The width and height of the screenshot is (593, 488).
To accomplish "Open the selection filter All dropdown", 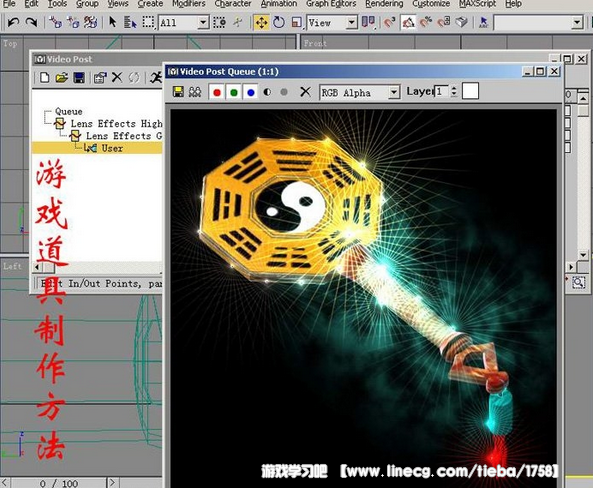I will click(184, 23).
